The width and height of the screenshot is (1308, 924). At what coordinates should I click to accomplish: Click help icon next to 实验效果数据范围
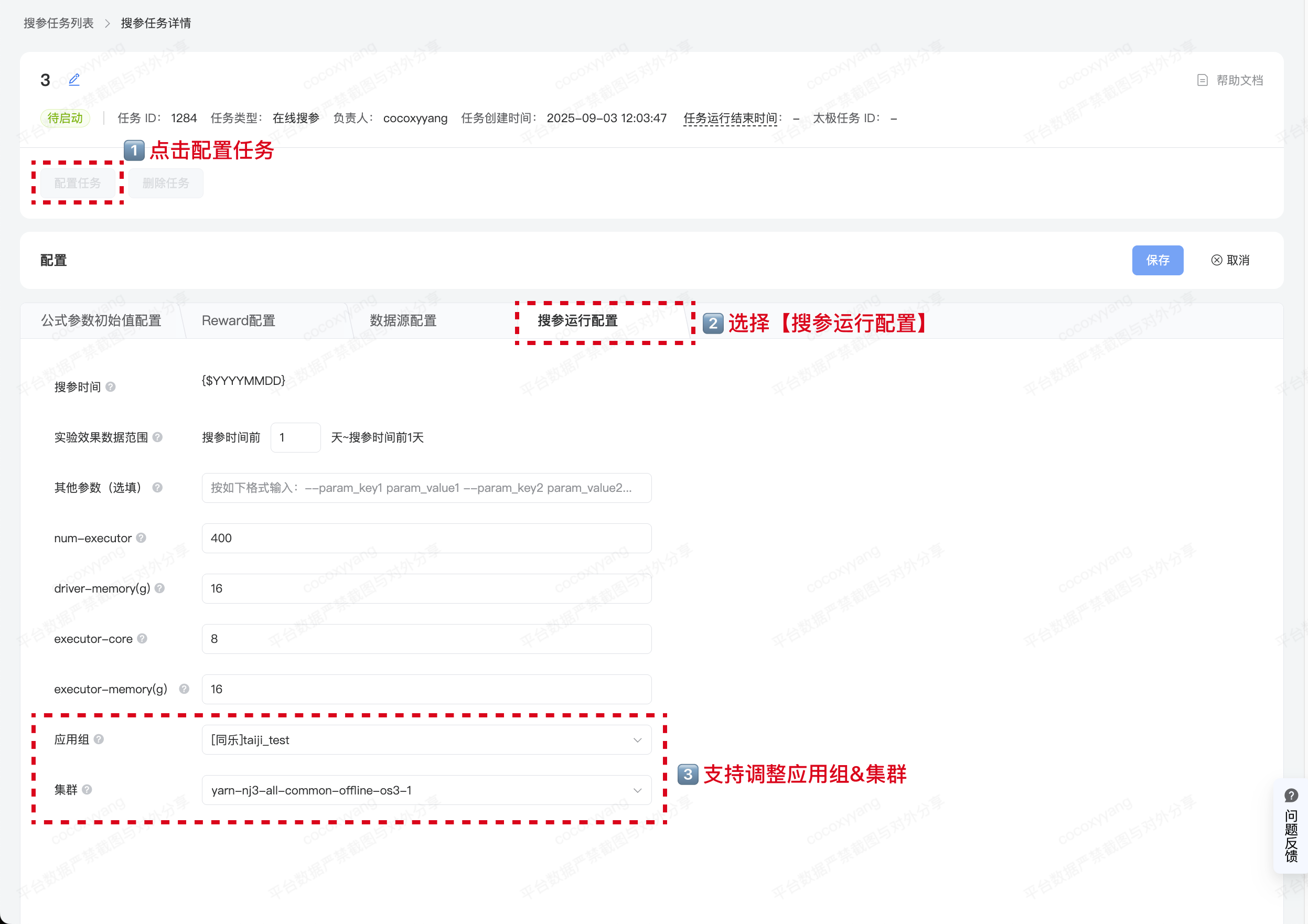pyautogui.click(x=158, y=437)
